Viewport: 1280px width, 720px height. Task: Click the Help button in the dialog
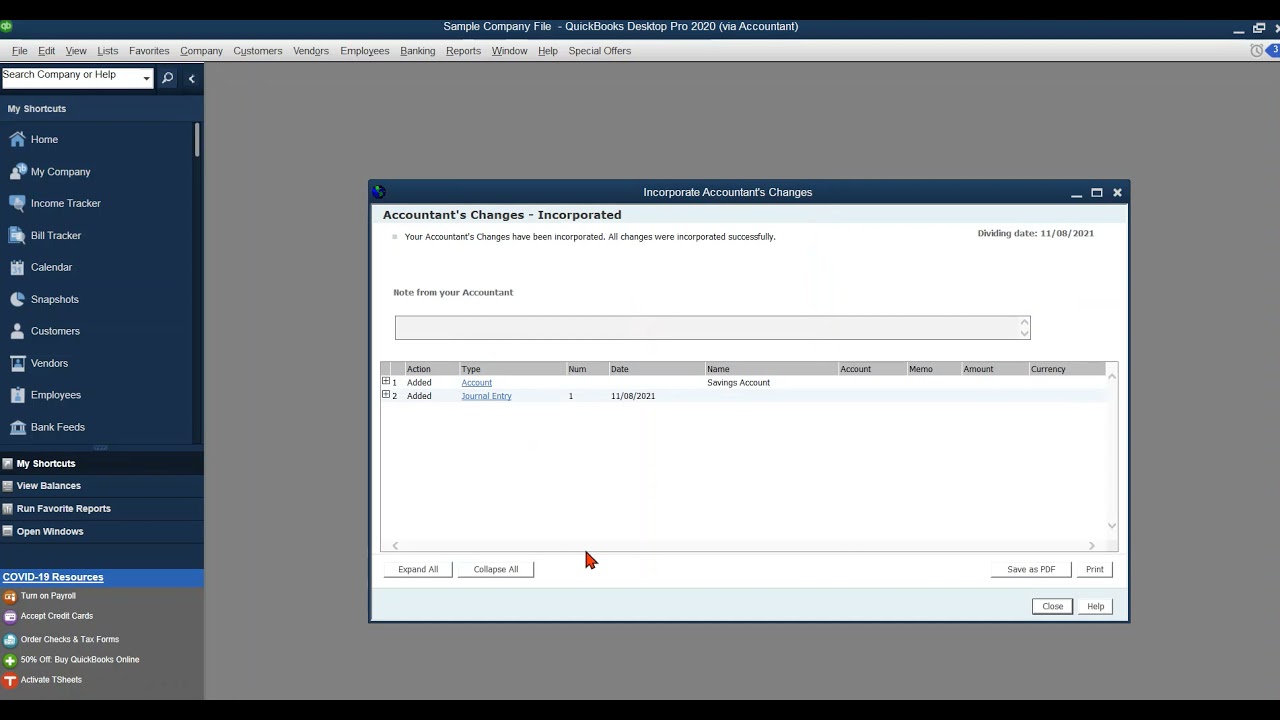[1096, 606]
